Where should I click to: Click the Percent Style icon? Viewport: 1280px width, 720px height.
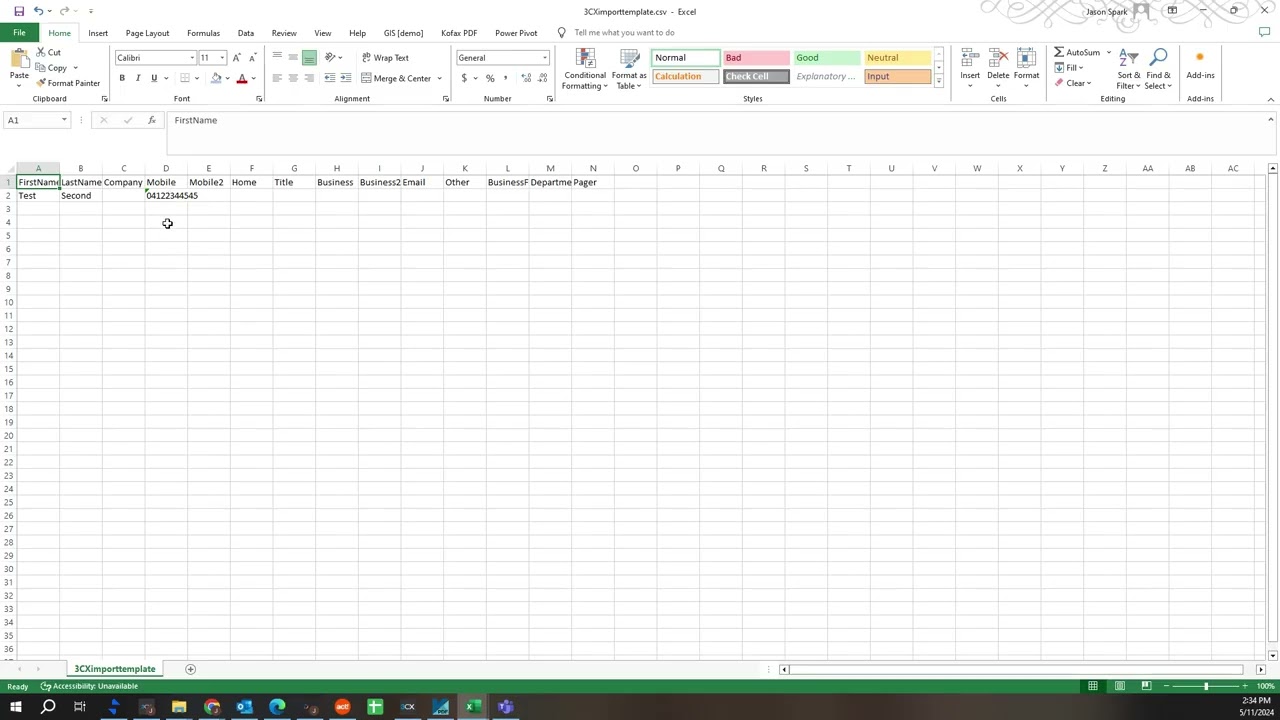point(490,78)
